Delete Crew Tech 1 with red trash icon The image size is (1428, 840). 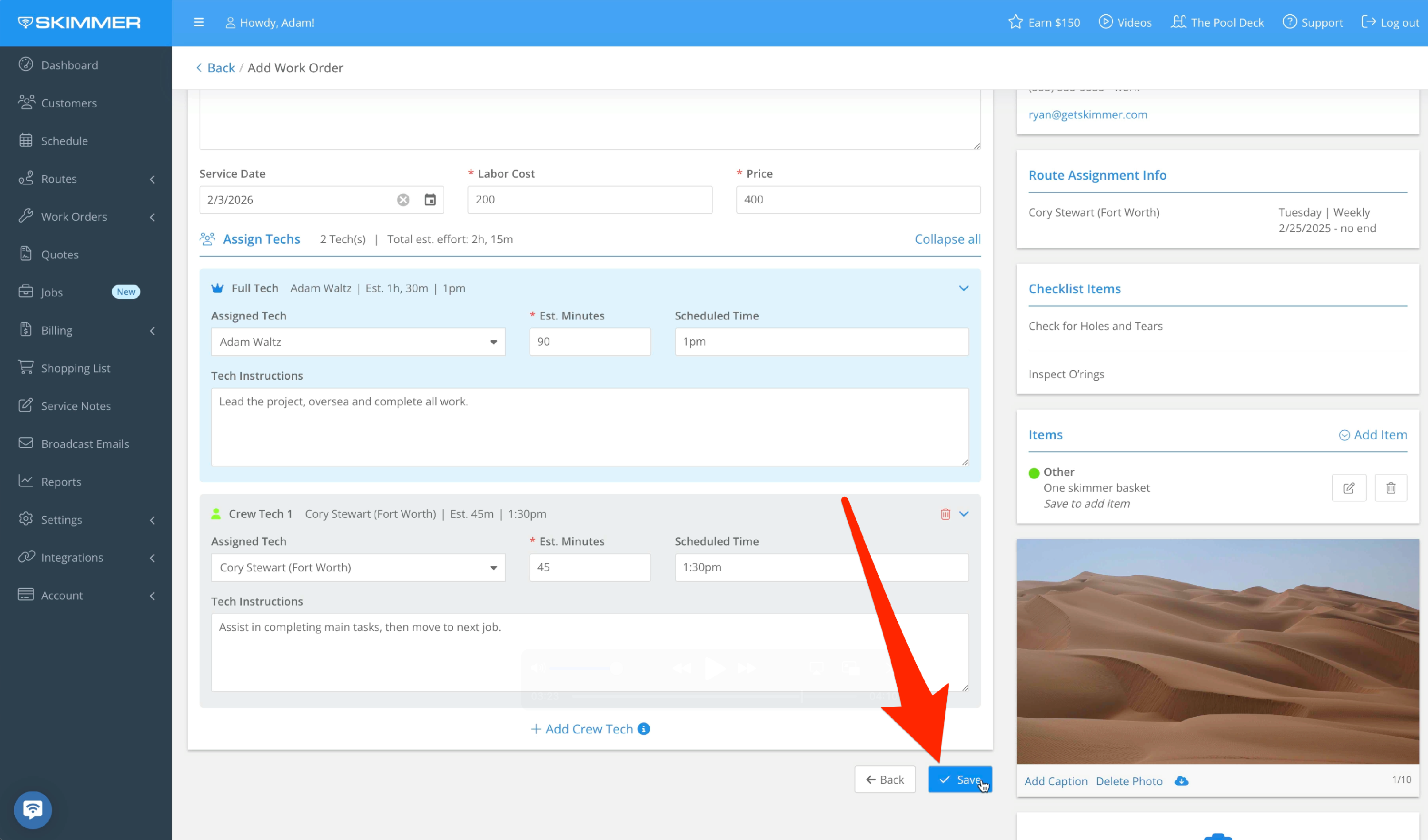tap(945, 514)
